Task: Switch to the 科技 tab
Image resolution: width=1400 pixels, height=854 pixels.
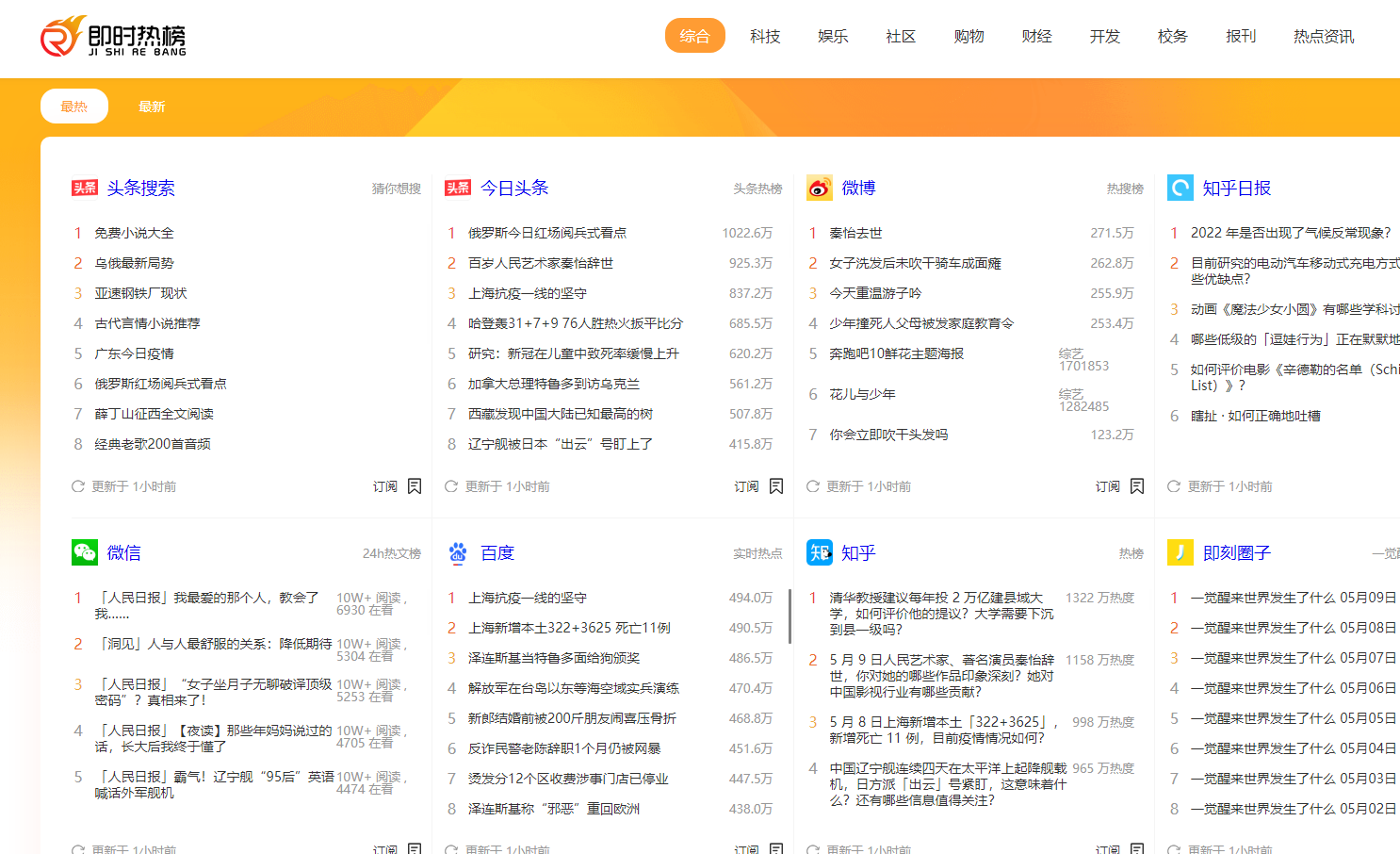Action: click(765, 36)
